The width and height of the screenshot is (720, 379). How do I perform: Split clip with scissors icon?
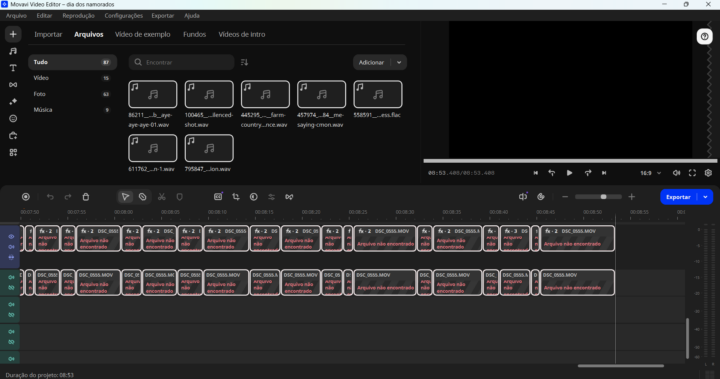pyautogui.click(x=162, y=197)
